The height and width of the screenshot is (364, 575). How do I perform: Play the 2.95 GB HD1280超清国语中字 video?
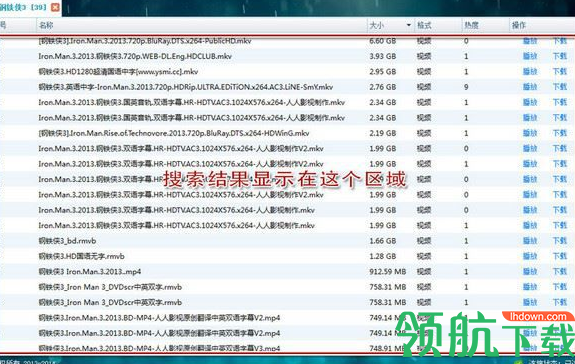click(x=530, y=71)
